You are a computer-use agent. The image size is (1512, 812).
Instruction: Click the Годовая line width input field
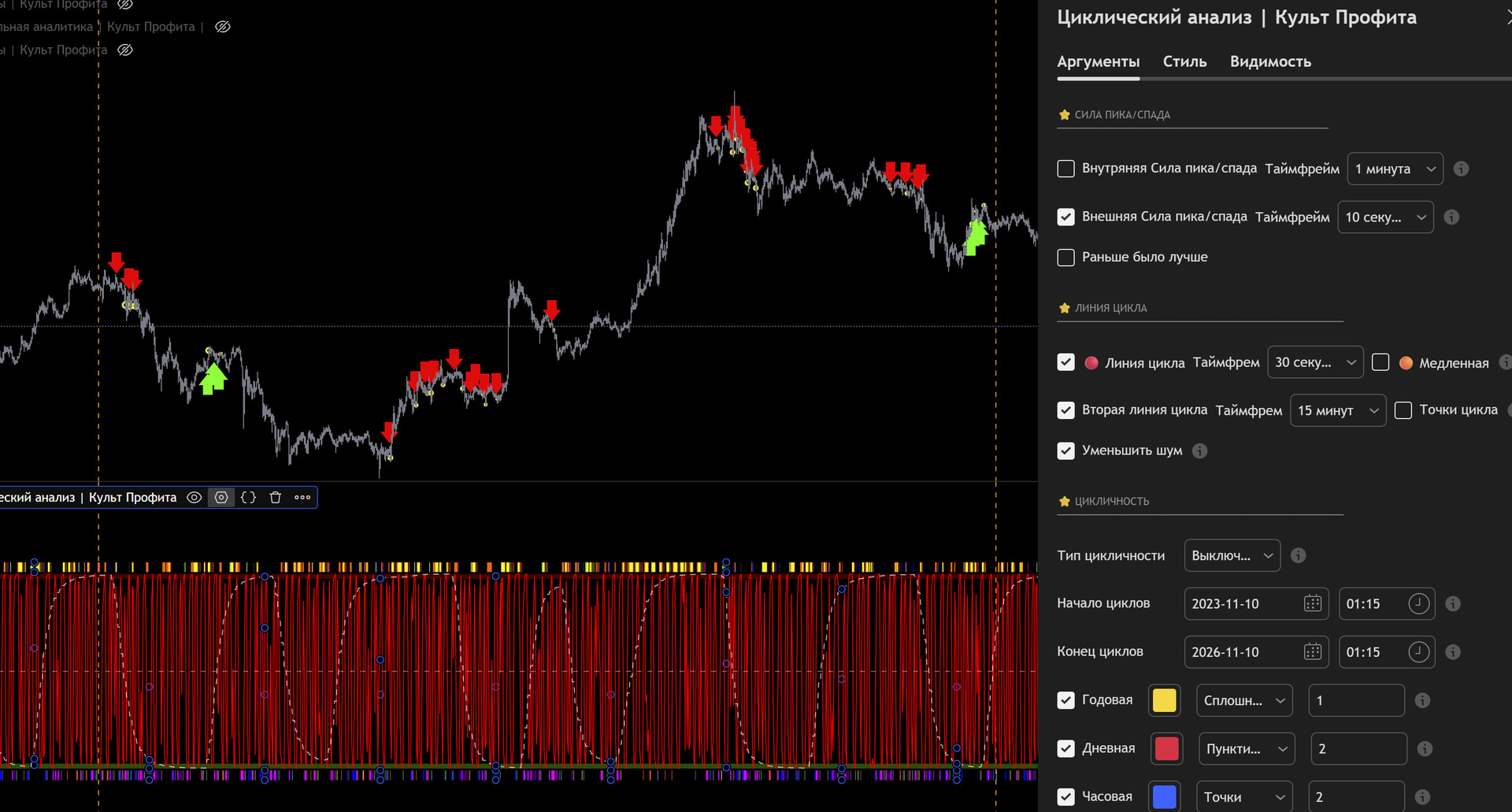(x=1355, y=700)
